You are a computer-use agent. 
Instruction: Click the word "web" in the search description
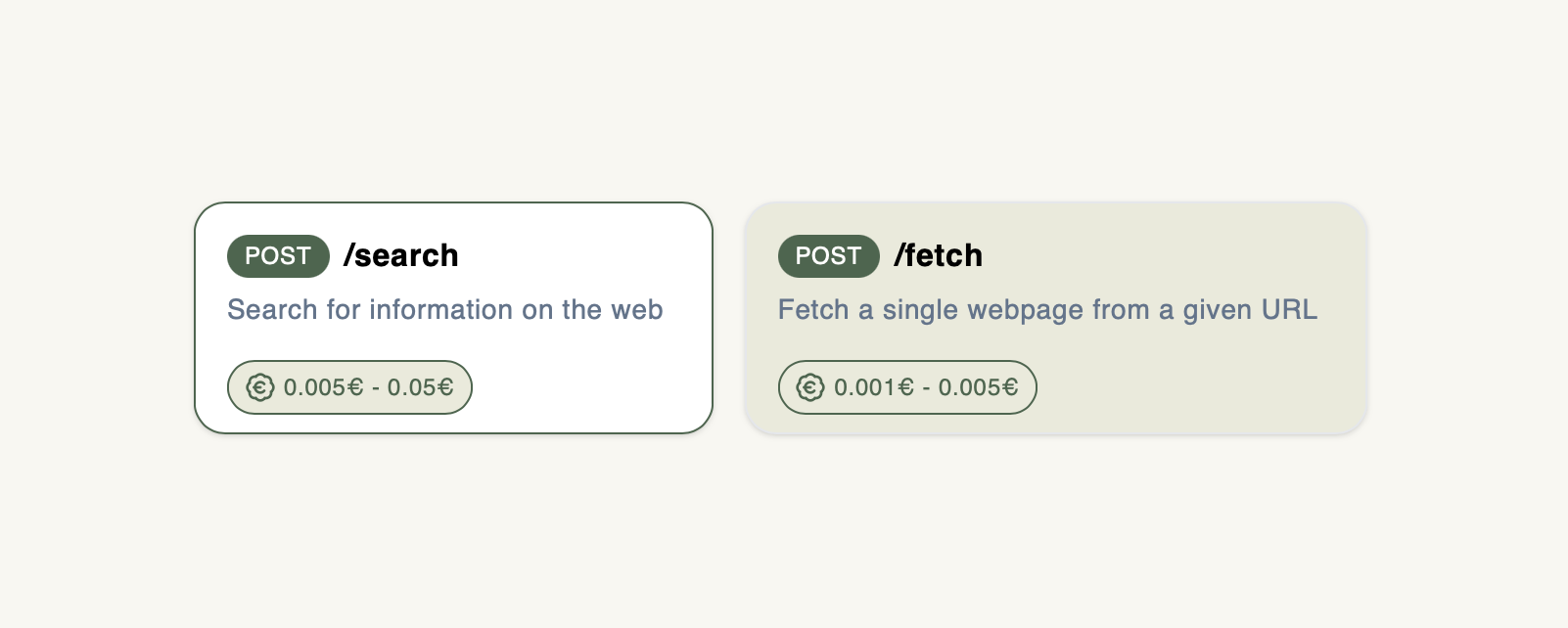coord(637,310)
